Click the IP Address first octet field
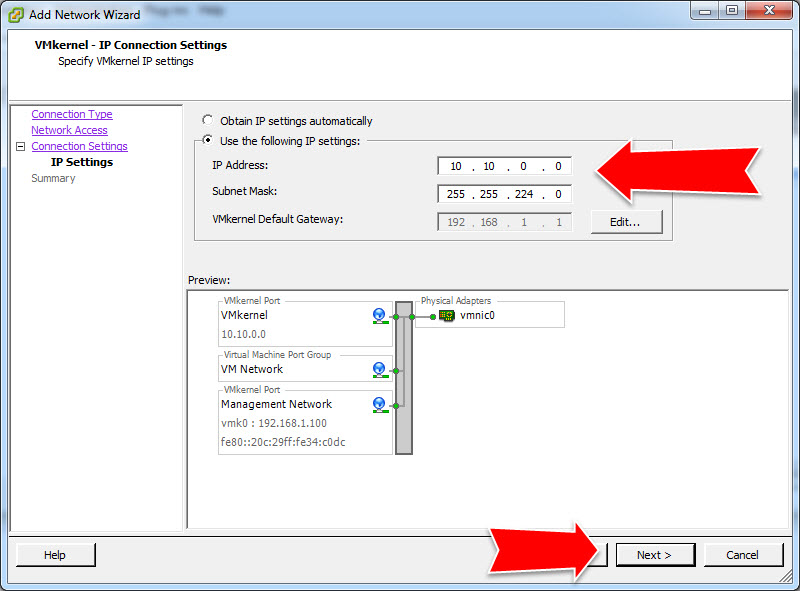Screen dimensions: 800x591 tap(456, 166)
